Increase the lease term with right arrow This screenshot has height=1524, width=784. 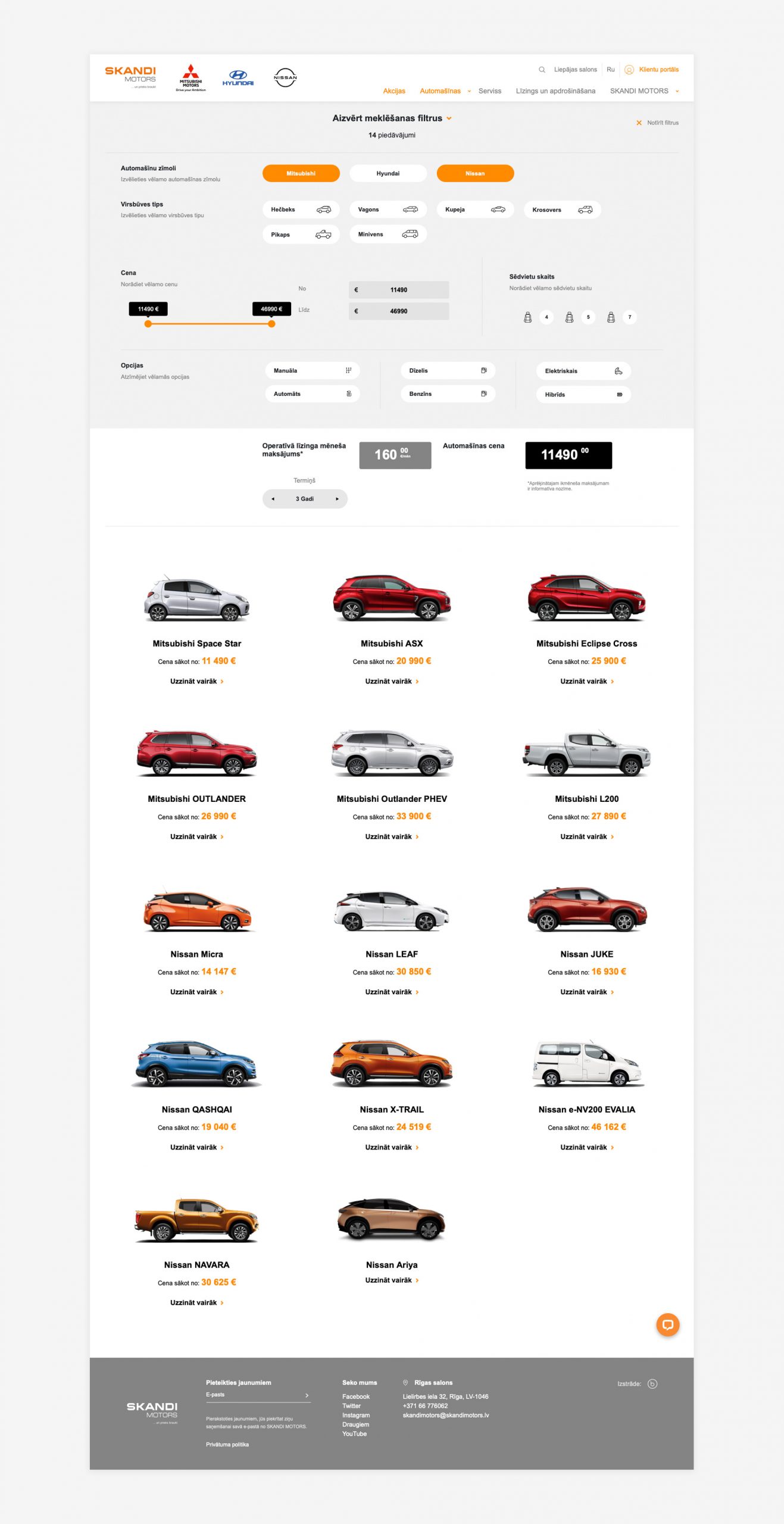pos(337,499)
